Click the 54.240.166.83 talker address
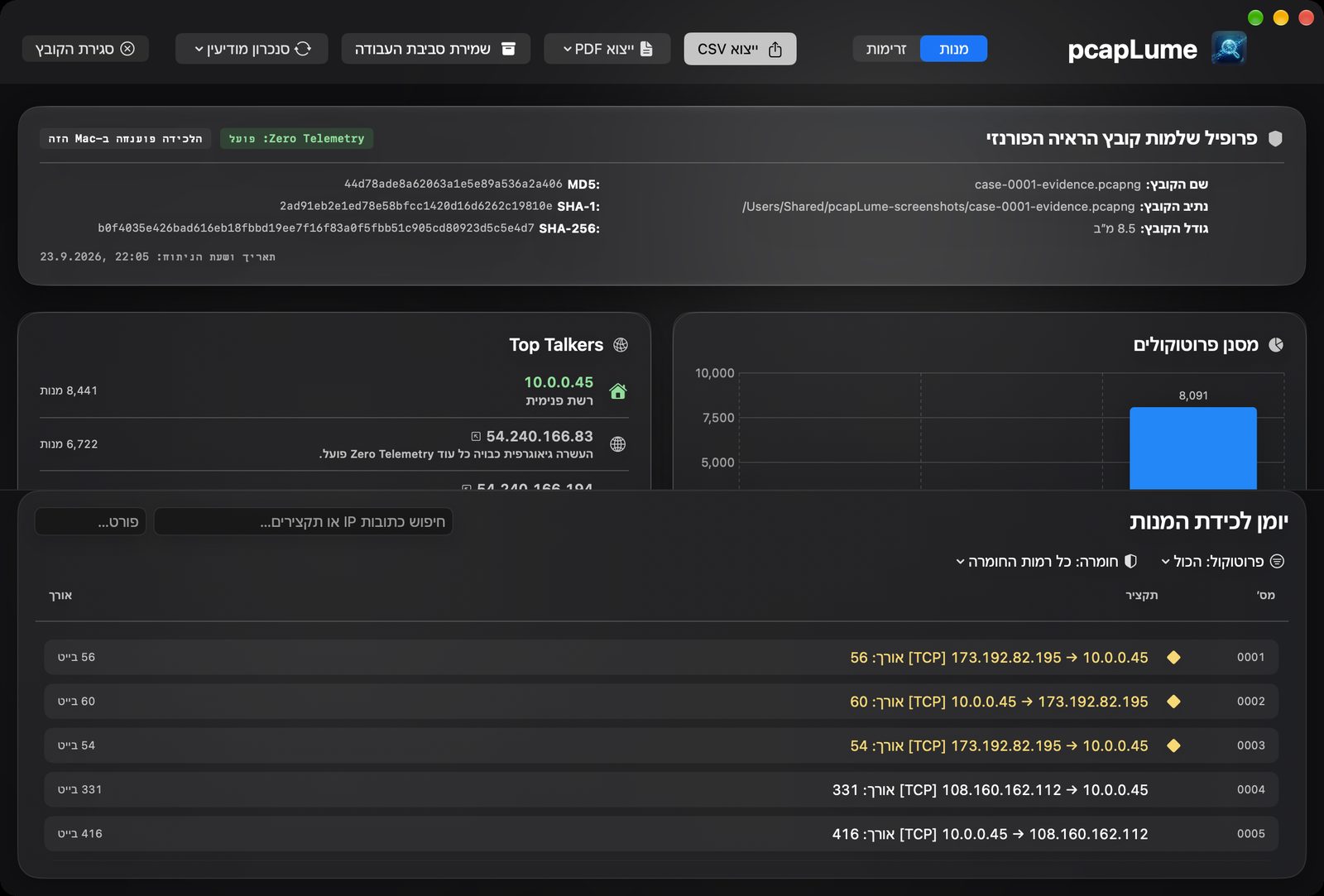The height and width of the screenshot is (896, 1324). [540, 436]
